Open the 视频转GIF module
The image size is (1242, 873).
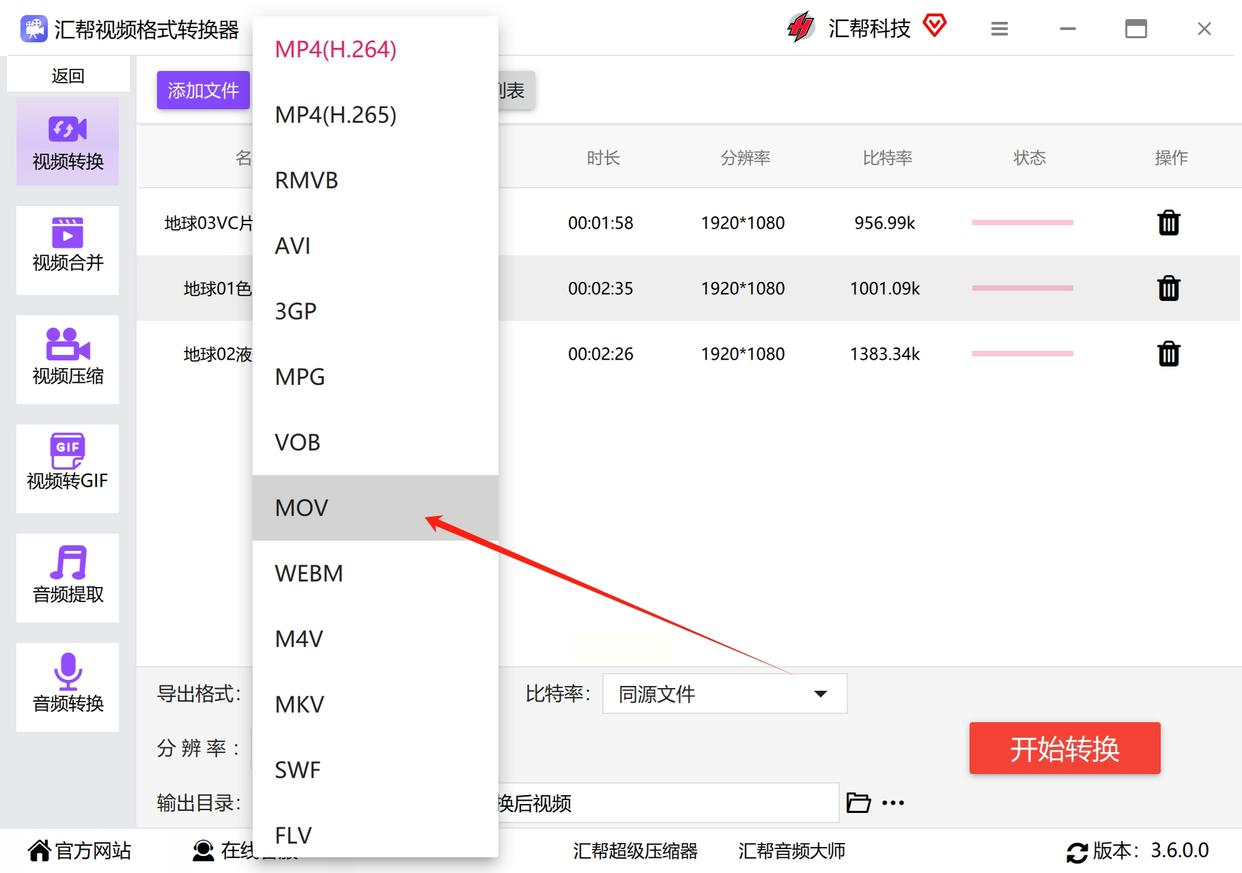(68, 468)
